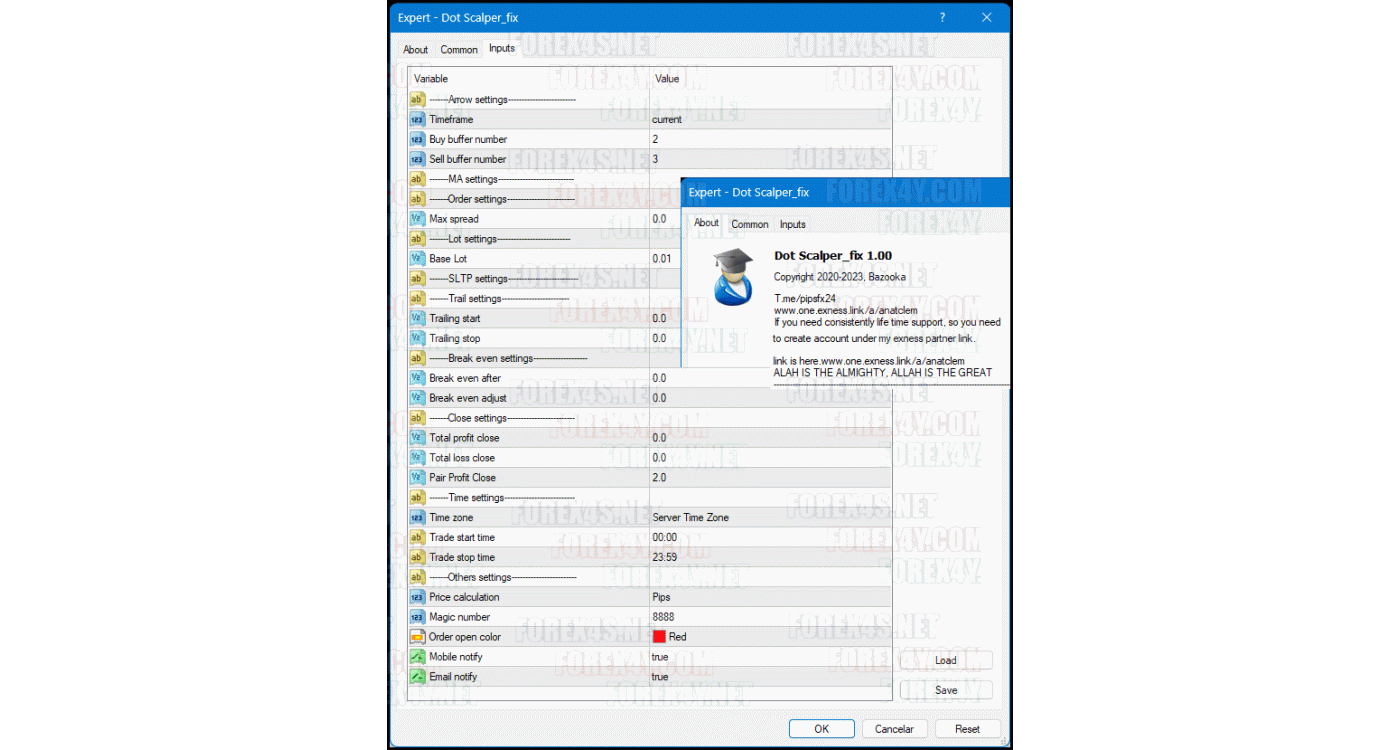Screen dimensions: 1400x750
Task: Switch to the Common tab
Action: (459, 50)
